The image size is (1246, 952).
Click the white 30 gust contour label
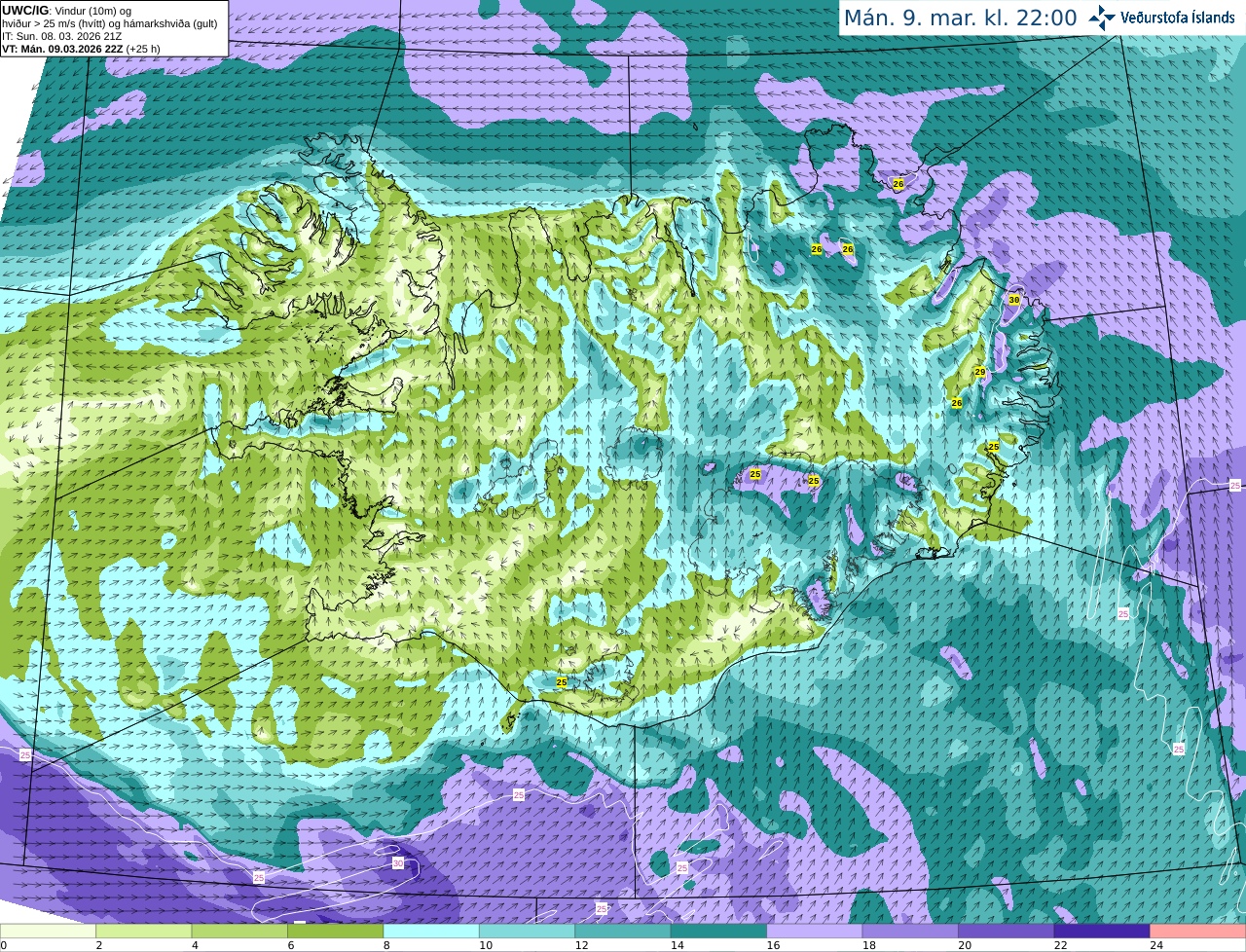[x=397, y=863]
